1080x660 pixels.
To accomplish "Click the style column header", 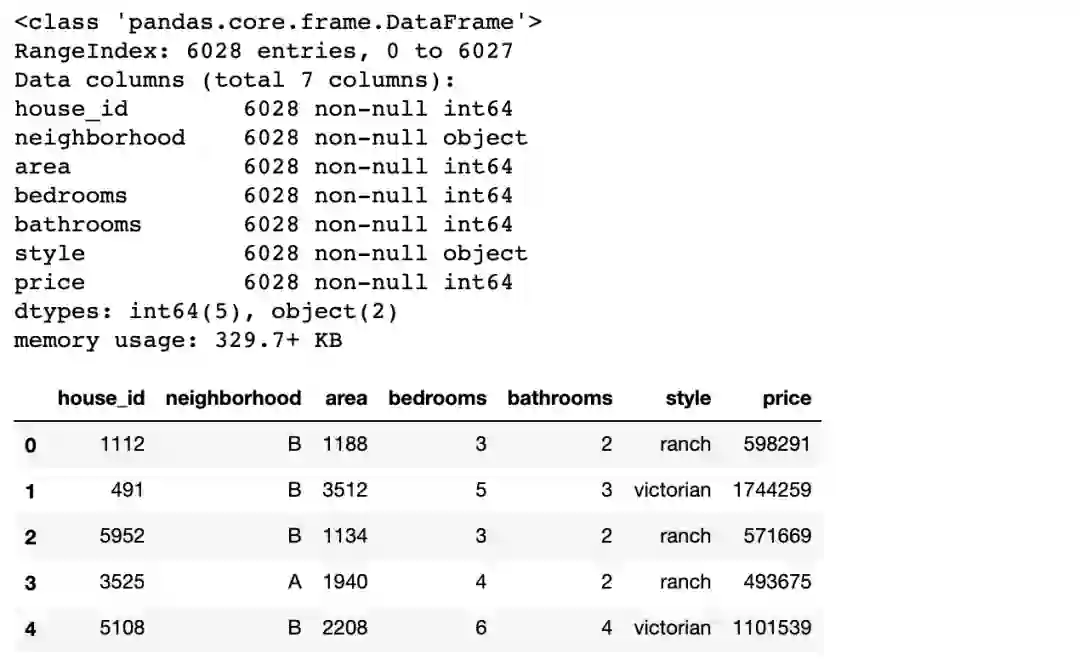I will click(688, 398).
